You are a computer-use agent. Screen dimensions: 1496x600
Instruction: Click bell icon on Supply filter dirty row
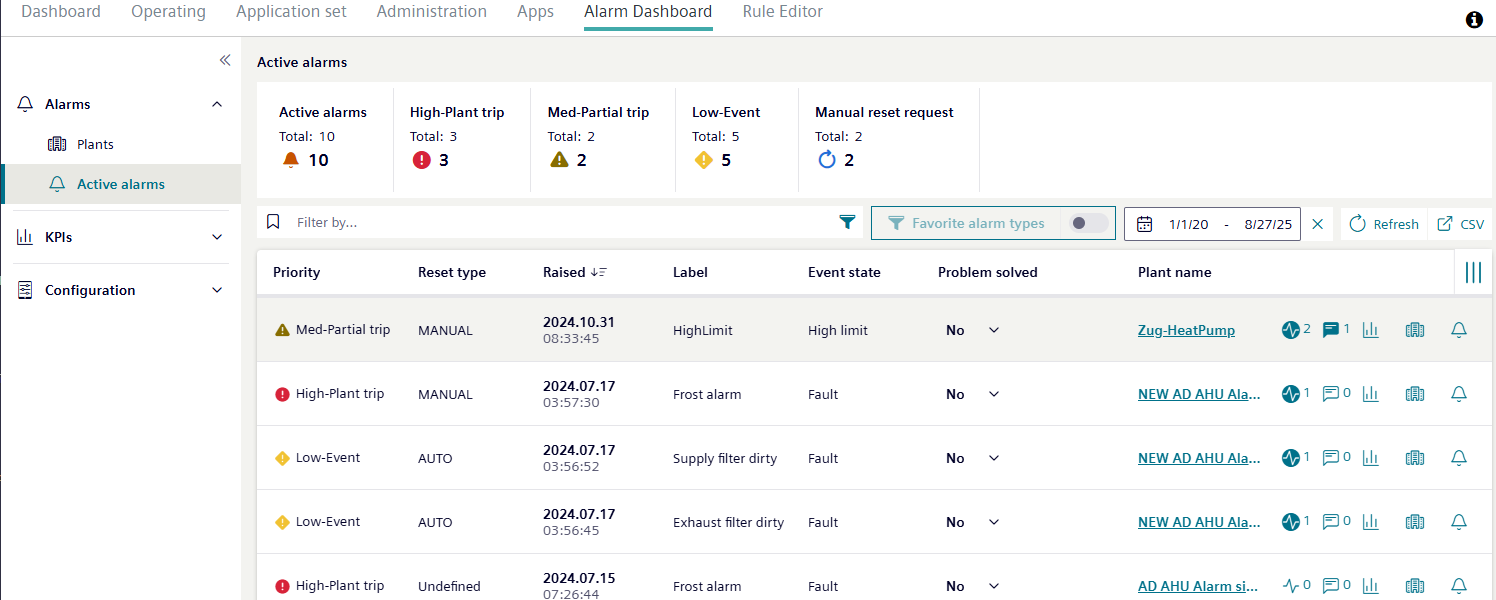click(x=1458, y=458)
